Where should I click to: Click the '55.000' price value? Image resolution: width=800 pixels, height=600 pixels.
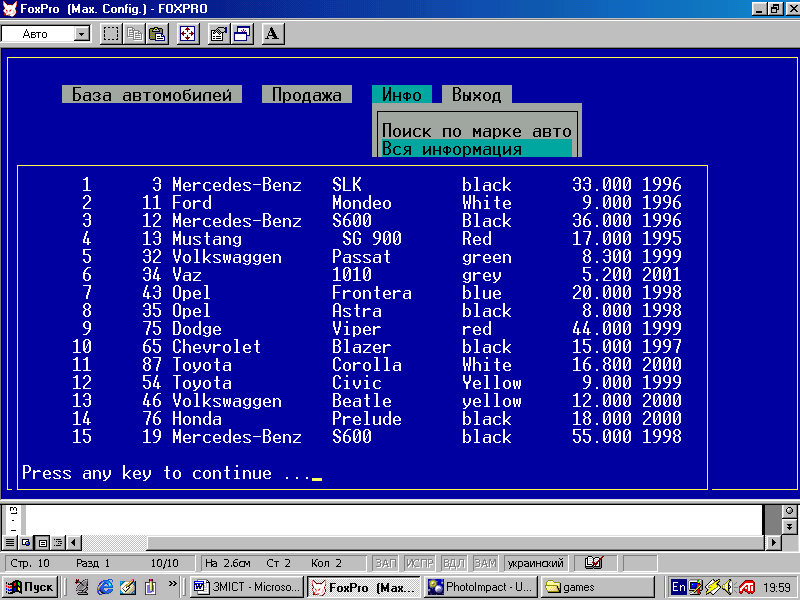(602, 437)
